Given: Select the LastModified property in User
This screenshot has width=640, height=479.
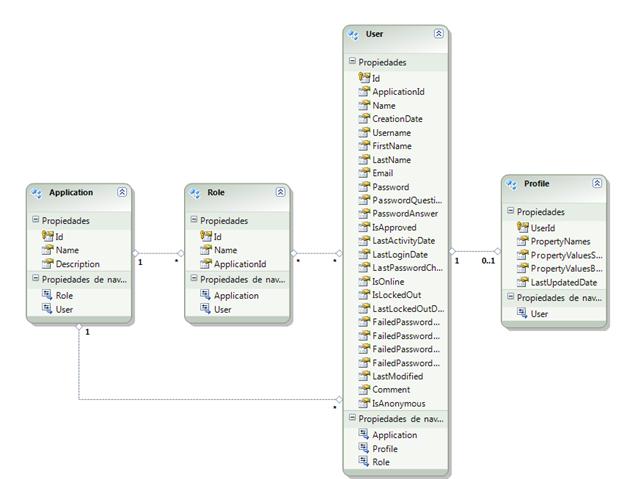Looking at the screenshot, I should [398, 376].
